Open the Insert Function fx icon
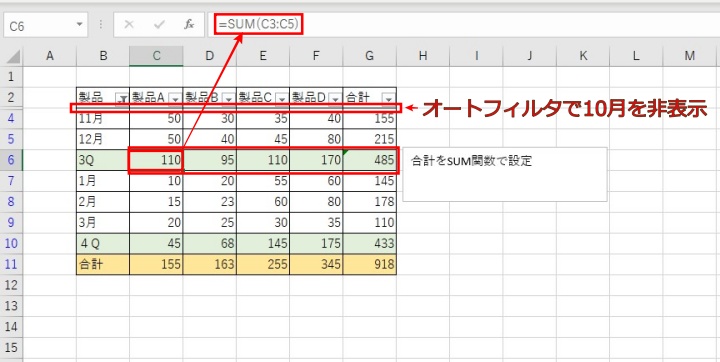 189,25
